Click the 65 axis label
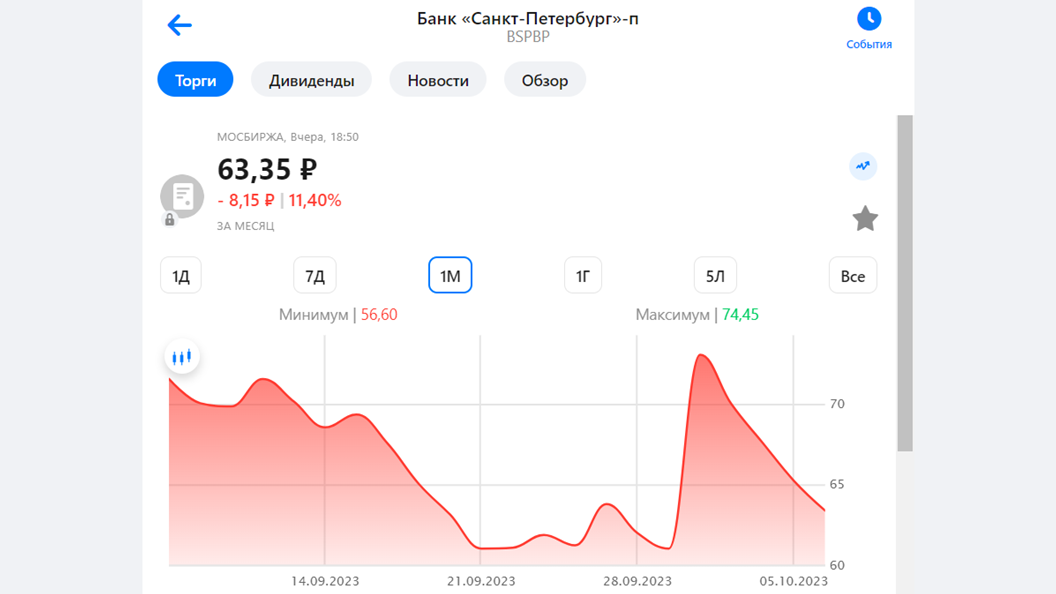Image resolution: width=1056 pixels, height=594 pixels. (x=837, y=485)
